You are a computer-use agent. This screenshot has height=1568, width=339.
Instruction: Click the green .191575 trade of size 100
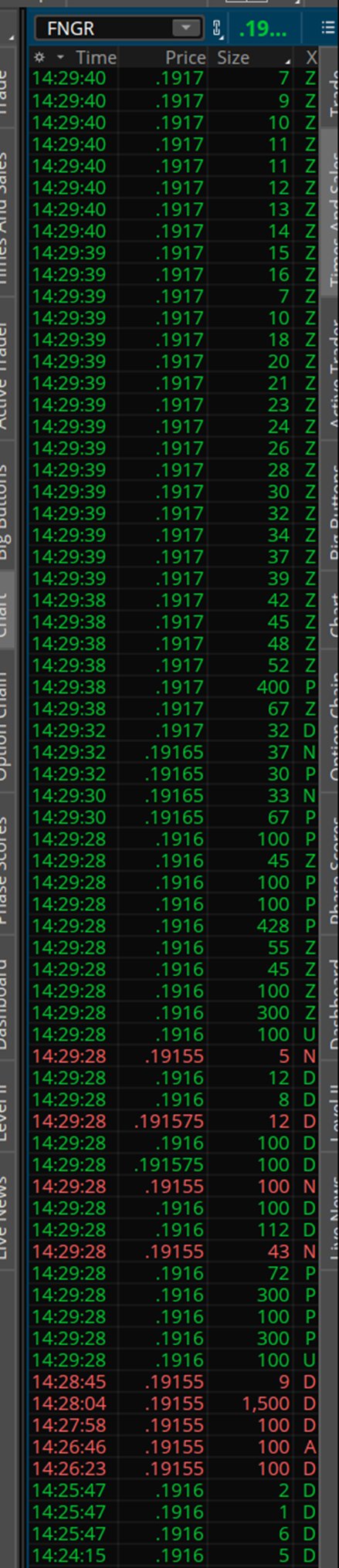174,1164
